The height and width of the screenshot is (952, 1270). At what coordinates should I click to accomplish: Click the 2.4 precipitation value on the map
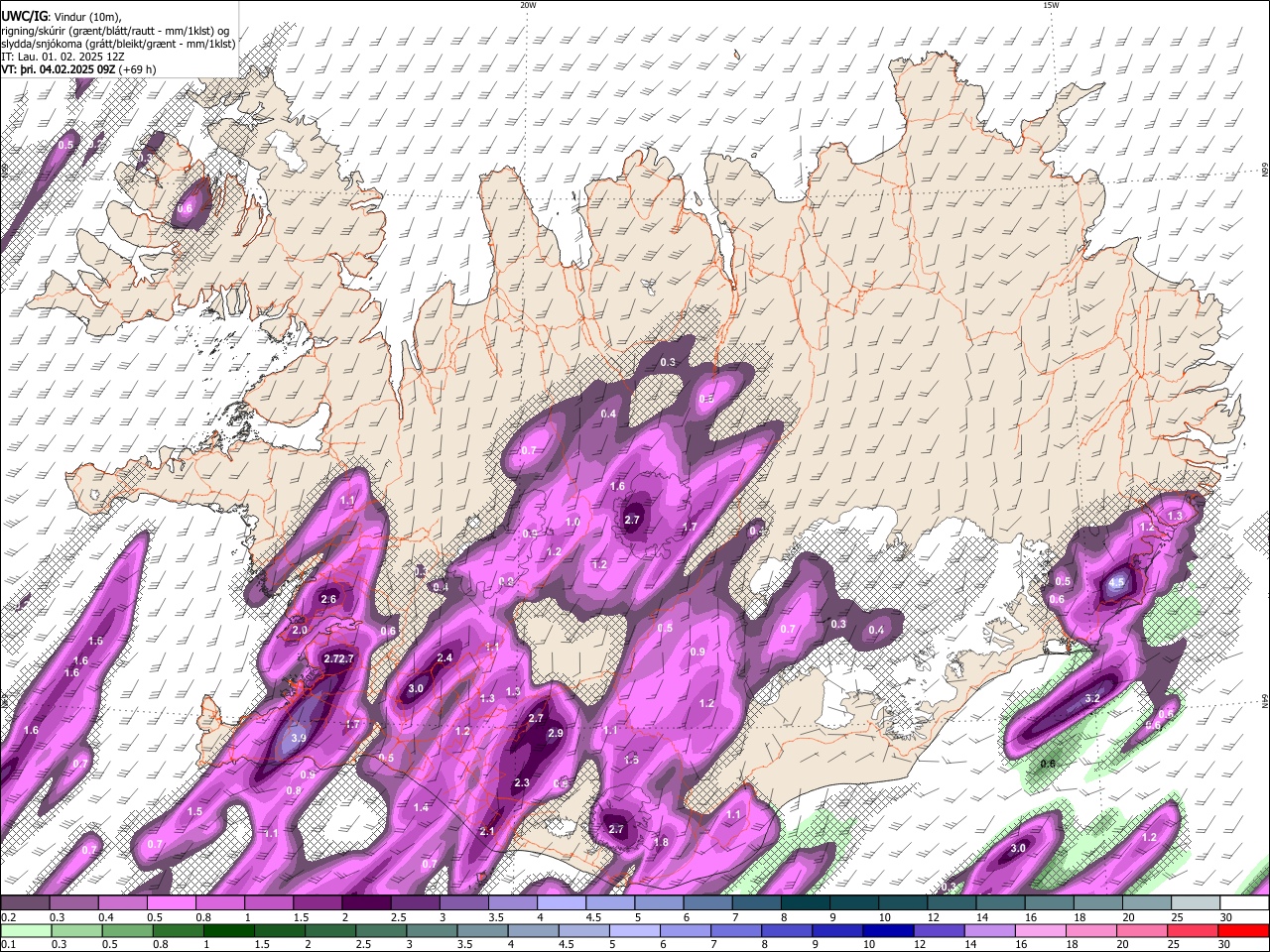[444, 657]
